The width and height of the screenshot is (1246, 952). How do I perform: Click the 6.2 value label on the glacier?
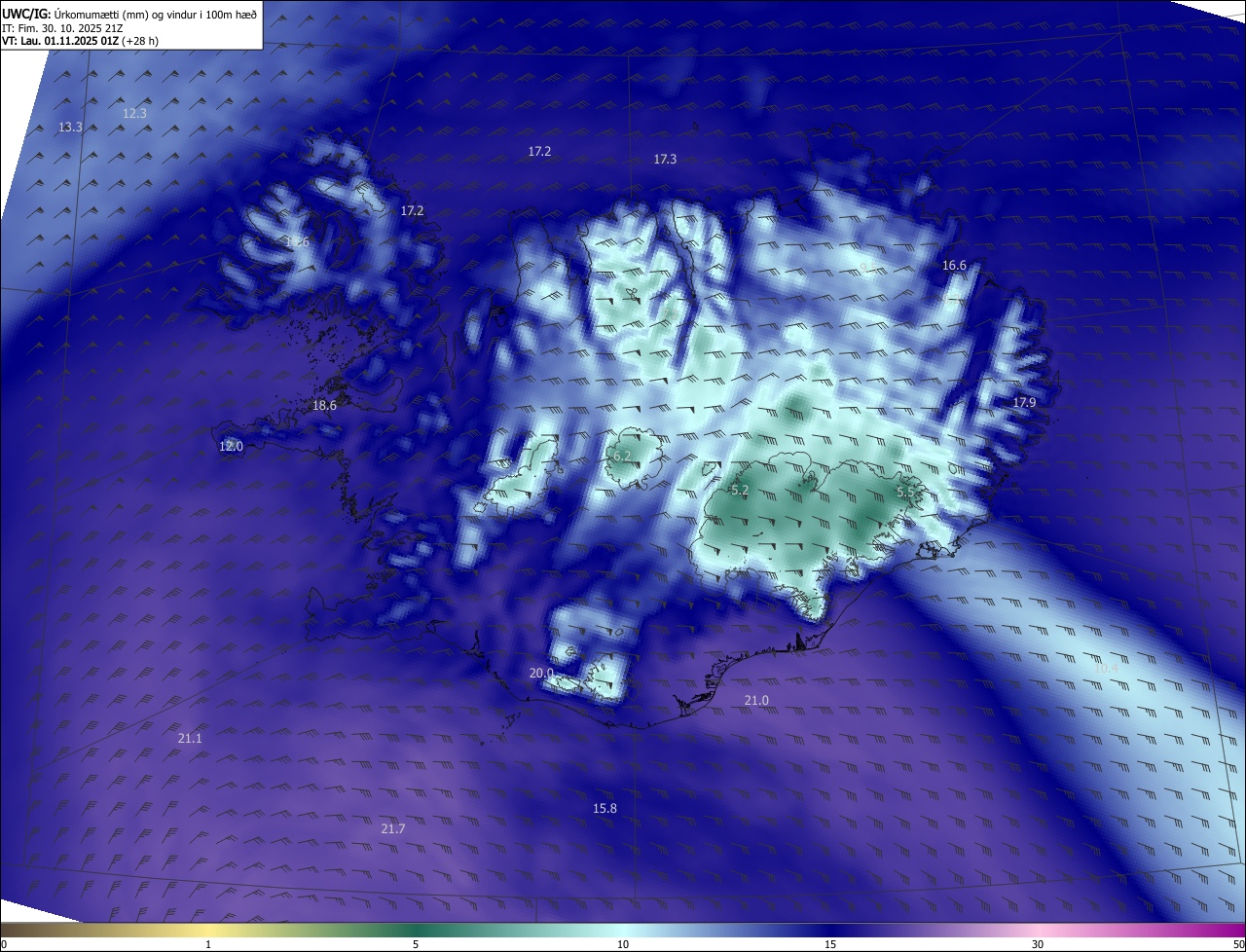click(x=622, y=456)
